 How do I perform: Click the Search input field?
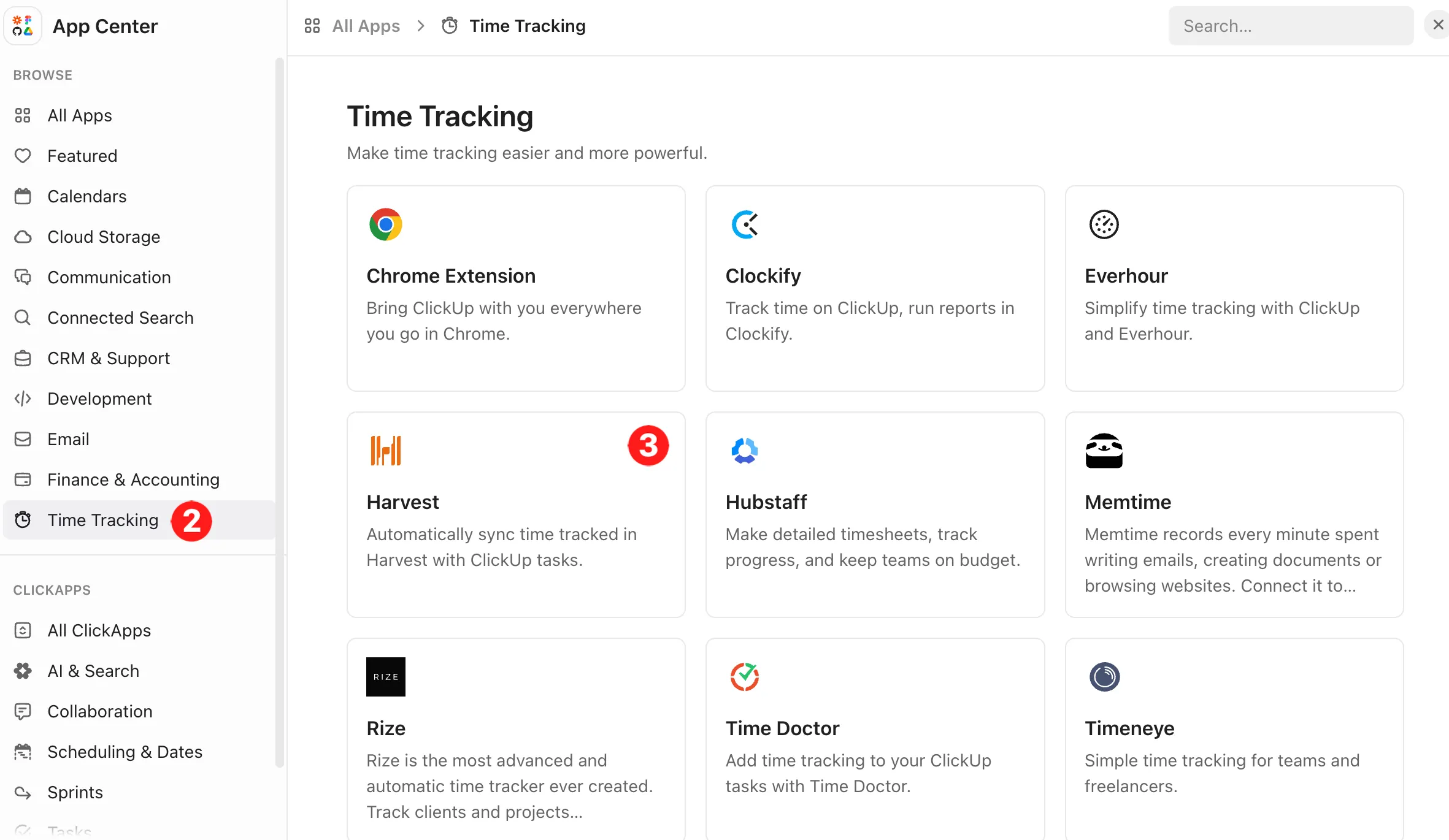1291,26
